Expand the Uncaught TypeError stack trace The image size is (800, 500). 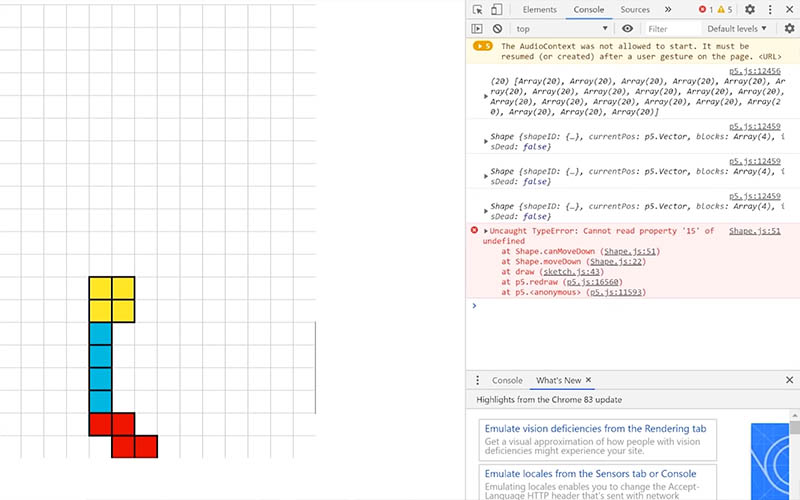[486, 231]
